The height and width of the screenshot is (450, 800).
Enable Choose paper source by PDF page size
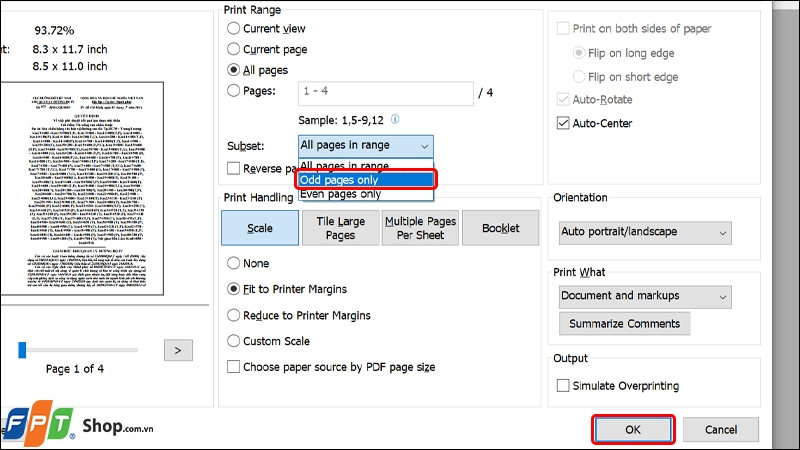[x=233, y=367]
